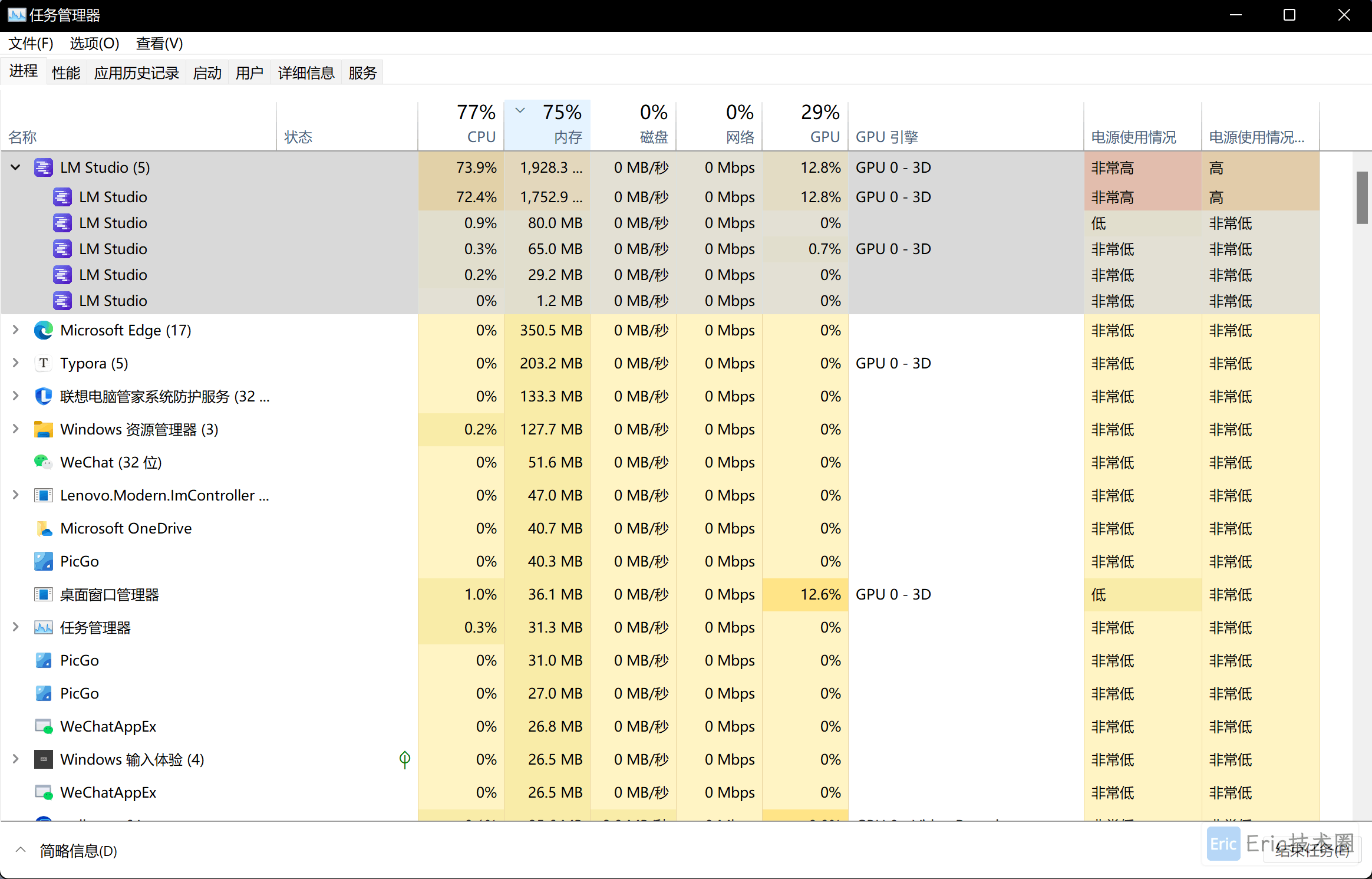Click the chevron beside 简略信息(D)

click(x=21, y=850)
